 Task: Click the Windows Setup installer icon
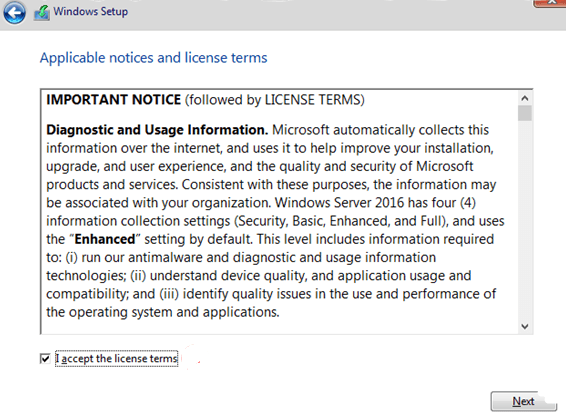(42, 13)
